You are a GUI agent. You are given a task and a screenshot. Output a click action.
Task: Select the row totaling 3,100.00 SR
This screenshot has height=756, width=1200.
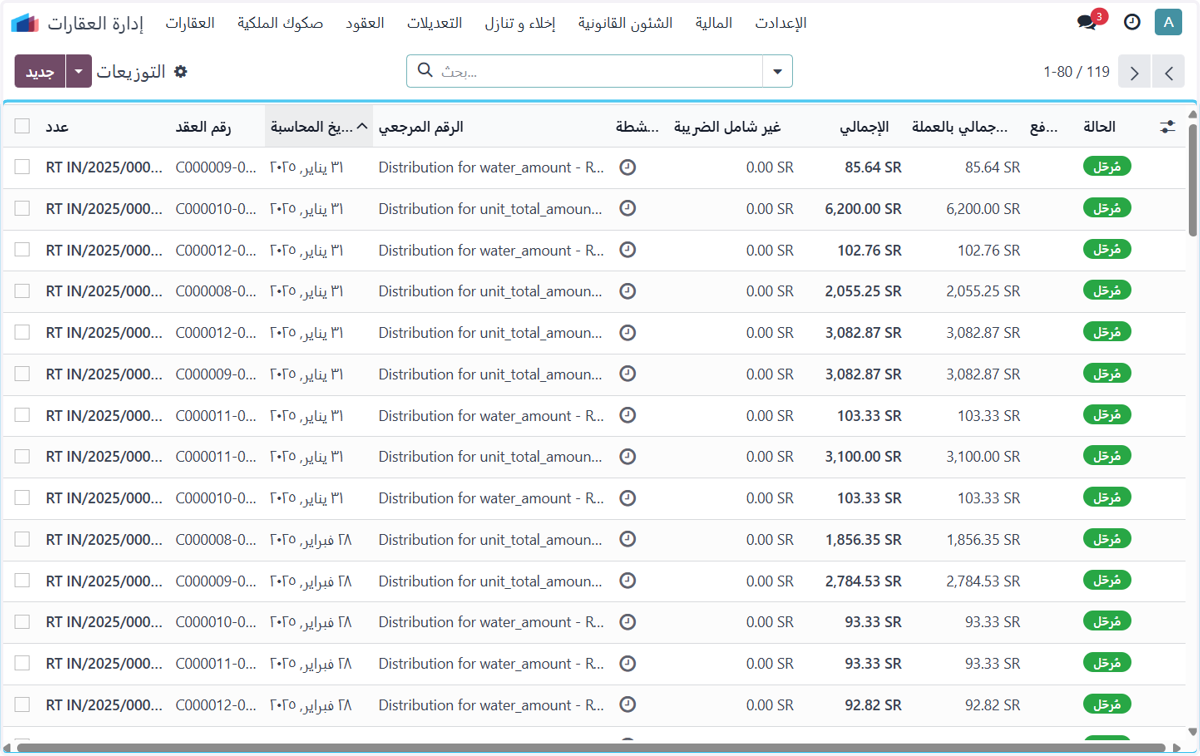tap(22, 457)
